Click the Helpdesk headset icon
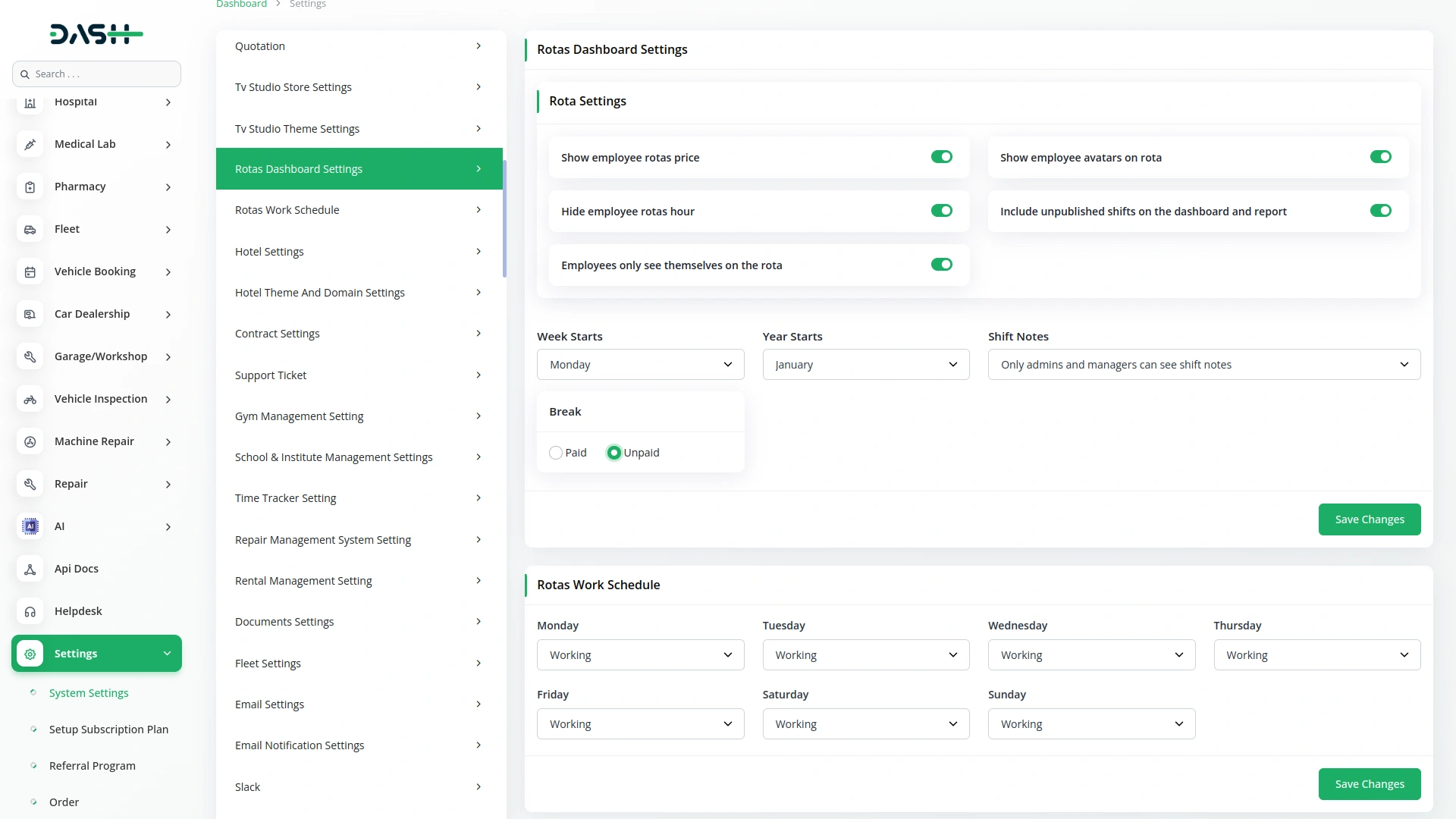This screenshot has height=819, width=1456. pos(30,611)
